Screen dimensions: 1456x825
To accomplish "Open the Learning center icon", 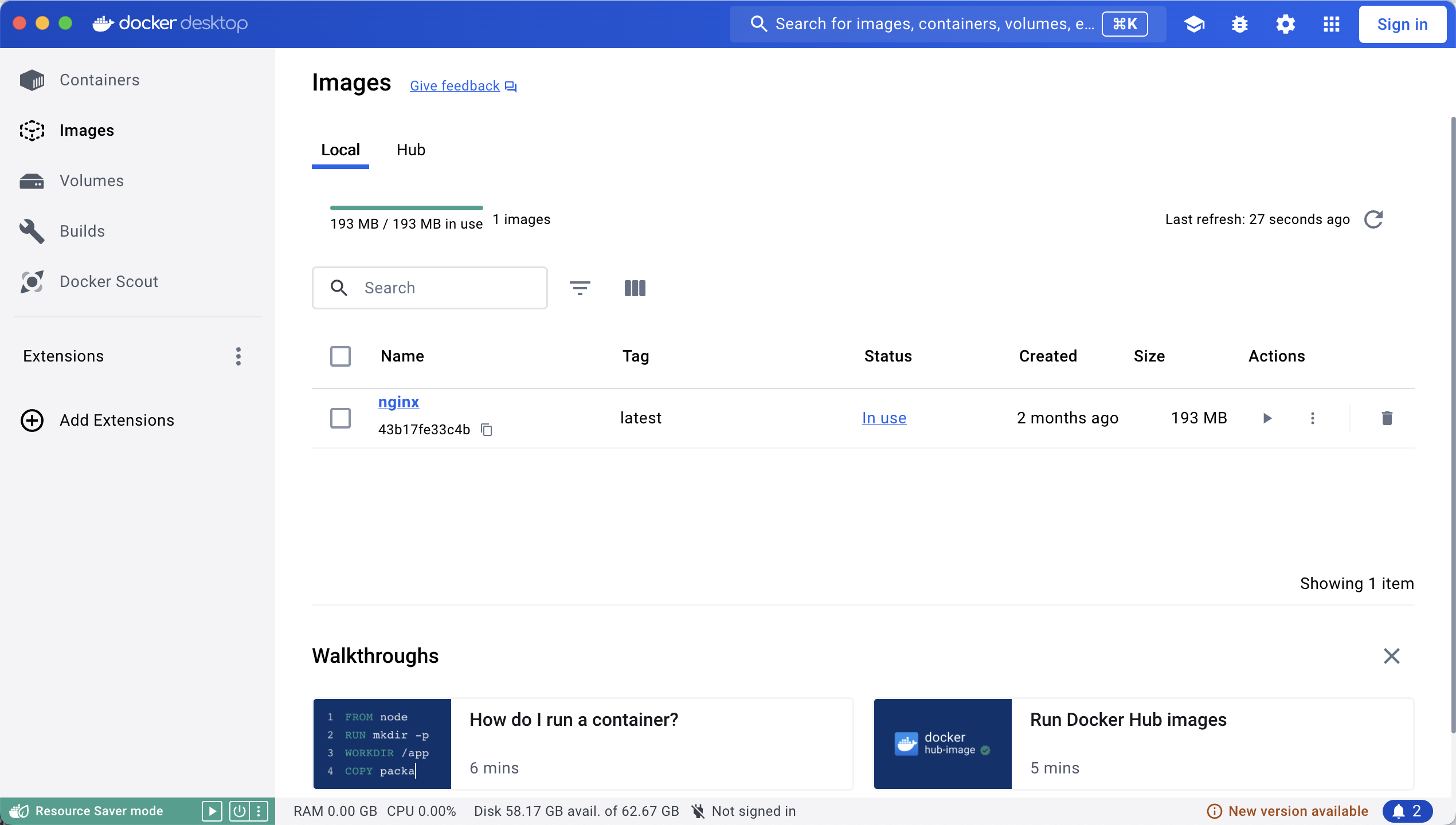I will (x=1194, y=24).
